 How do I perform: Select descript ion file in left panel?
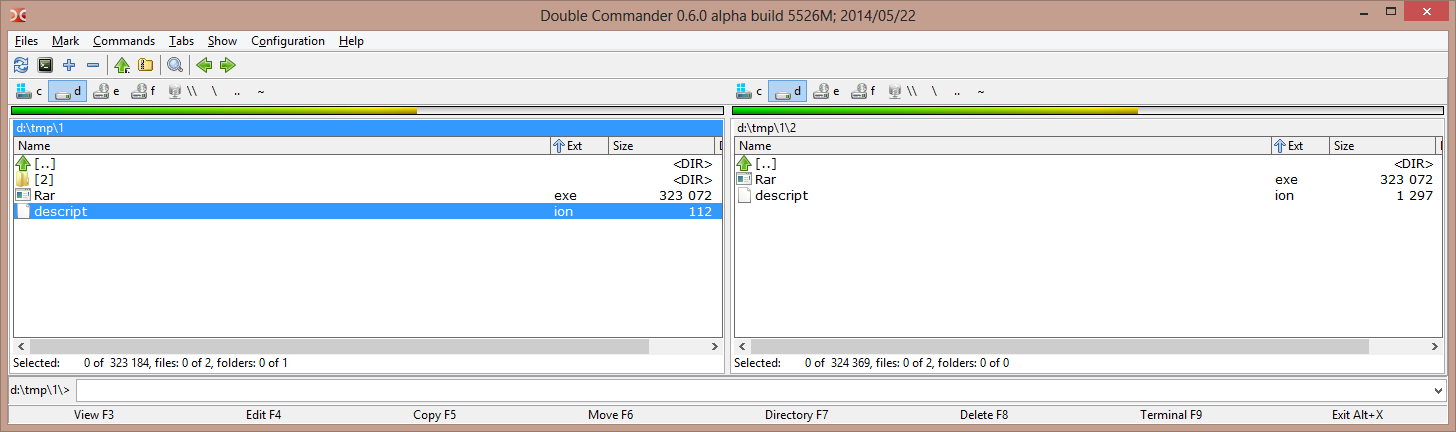[x=368, y=211]
